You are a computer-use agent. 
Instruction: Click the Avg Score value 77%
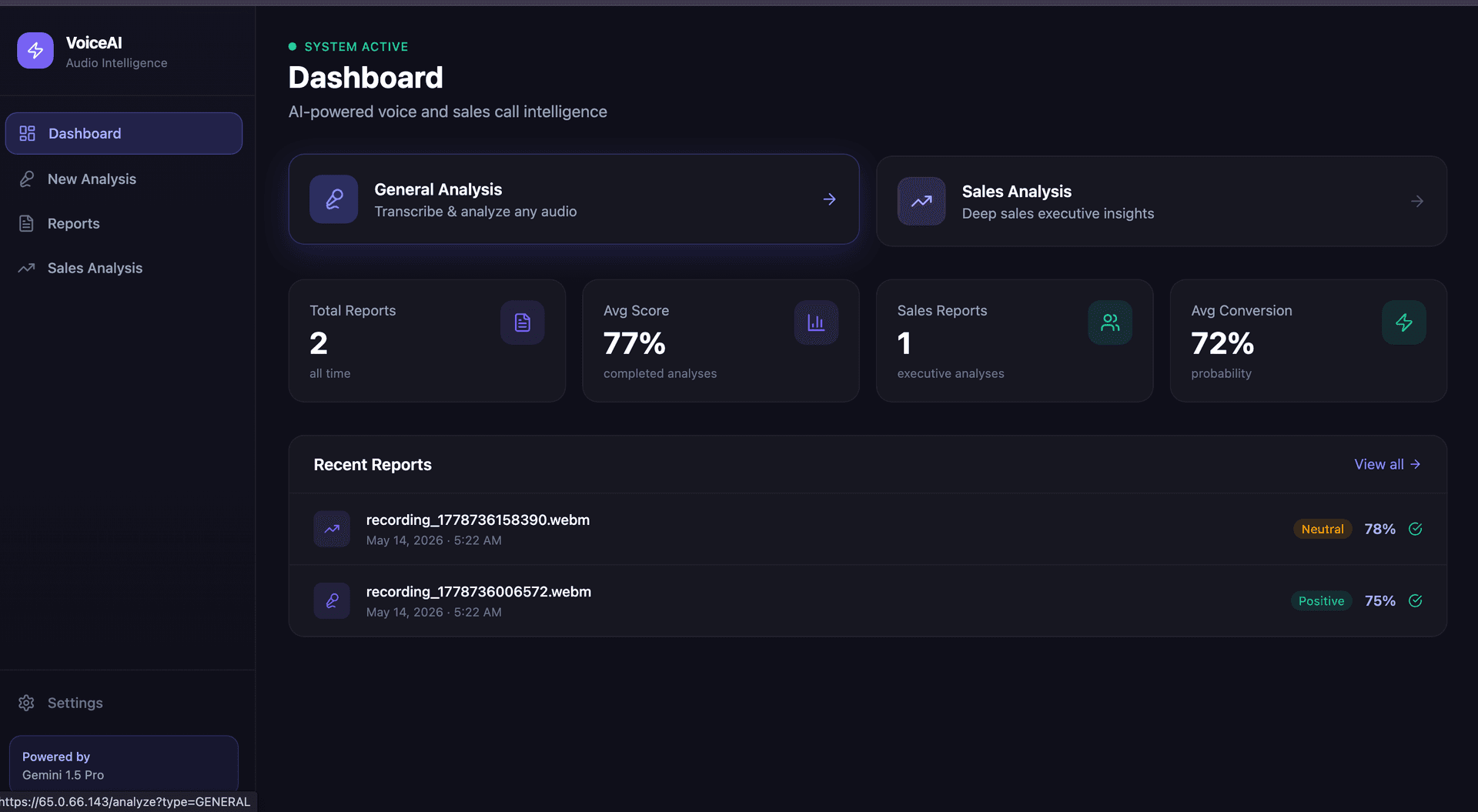634,343
